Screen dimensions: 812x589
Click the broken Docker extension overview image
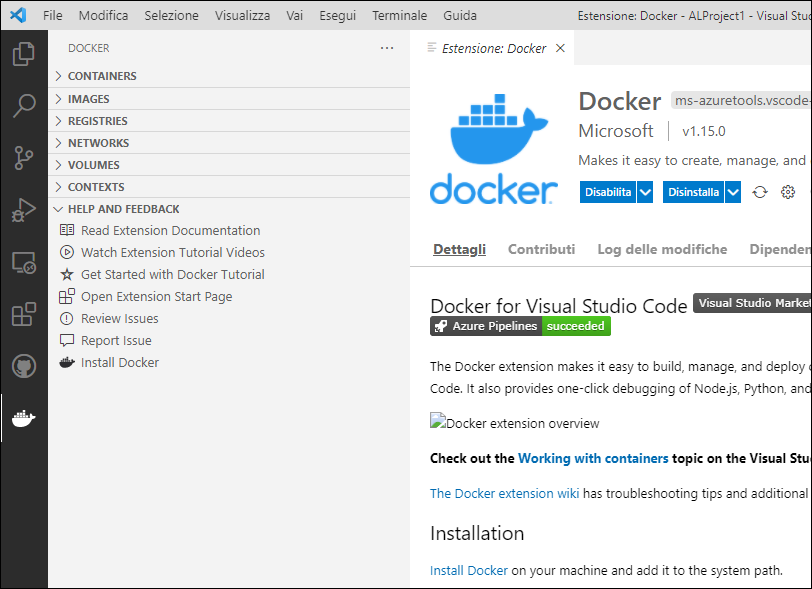pyautogui.click(x=514, y=423)
